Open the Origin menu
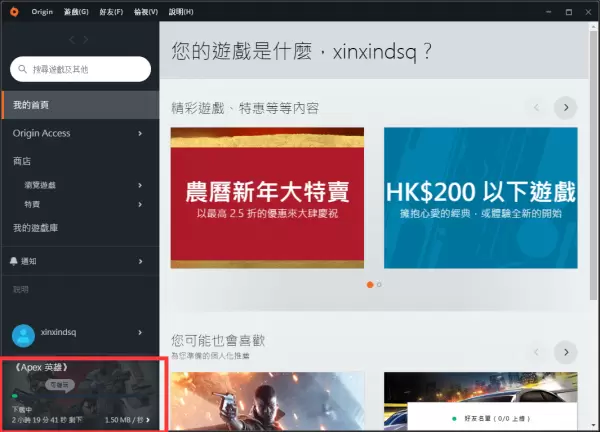Image resolution: width=600 pixels, height=432 pixels. (x=42, y=12)
